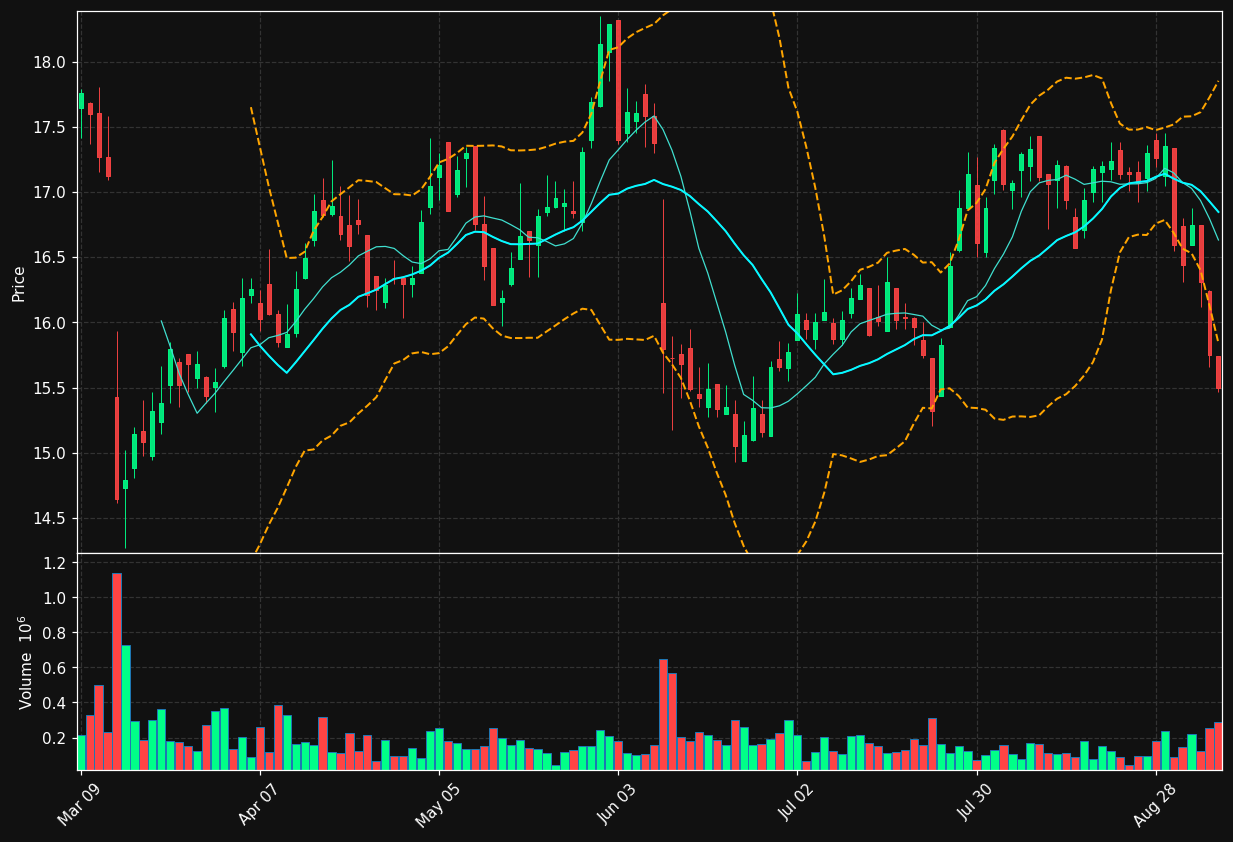Click the 16.0 price tick label
The width and height of the screenshot is (1233, 842).
point(49,323)
